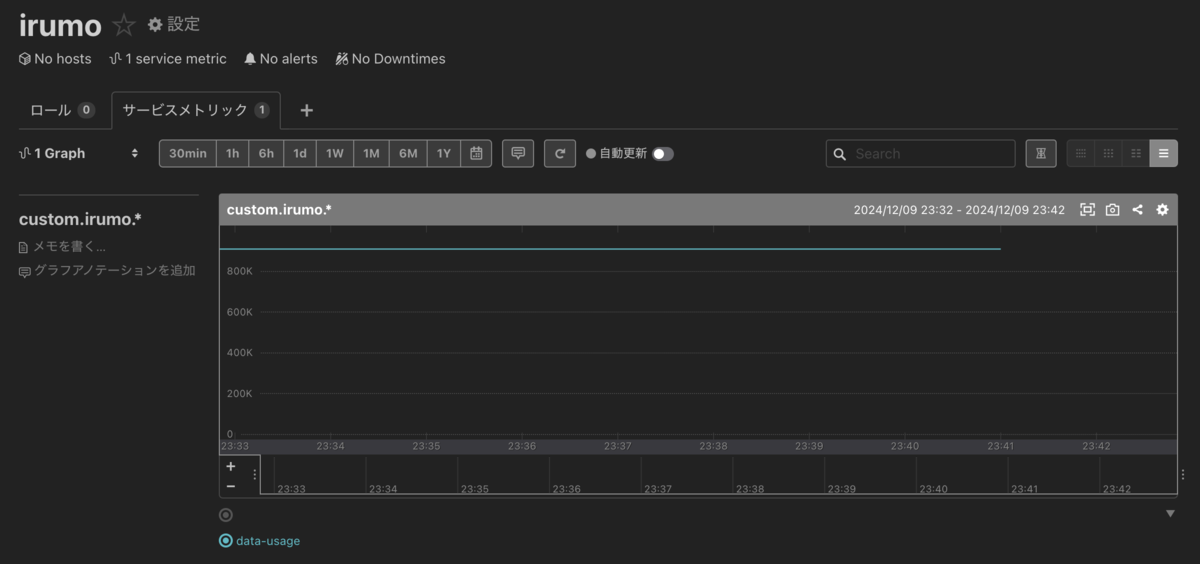Click custom.irumo.* heading in sidebar

point(80,219)
